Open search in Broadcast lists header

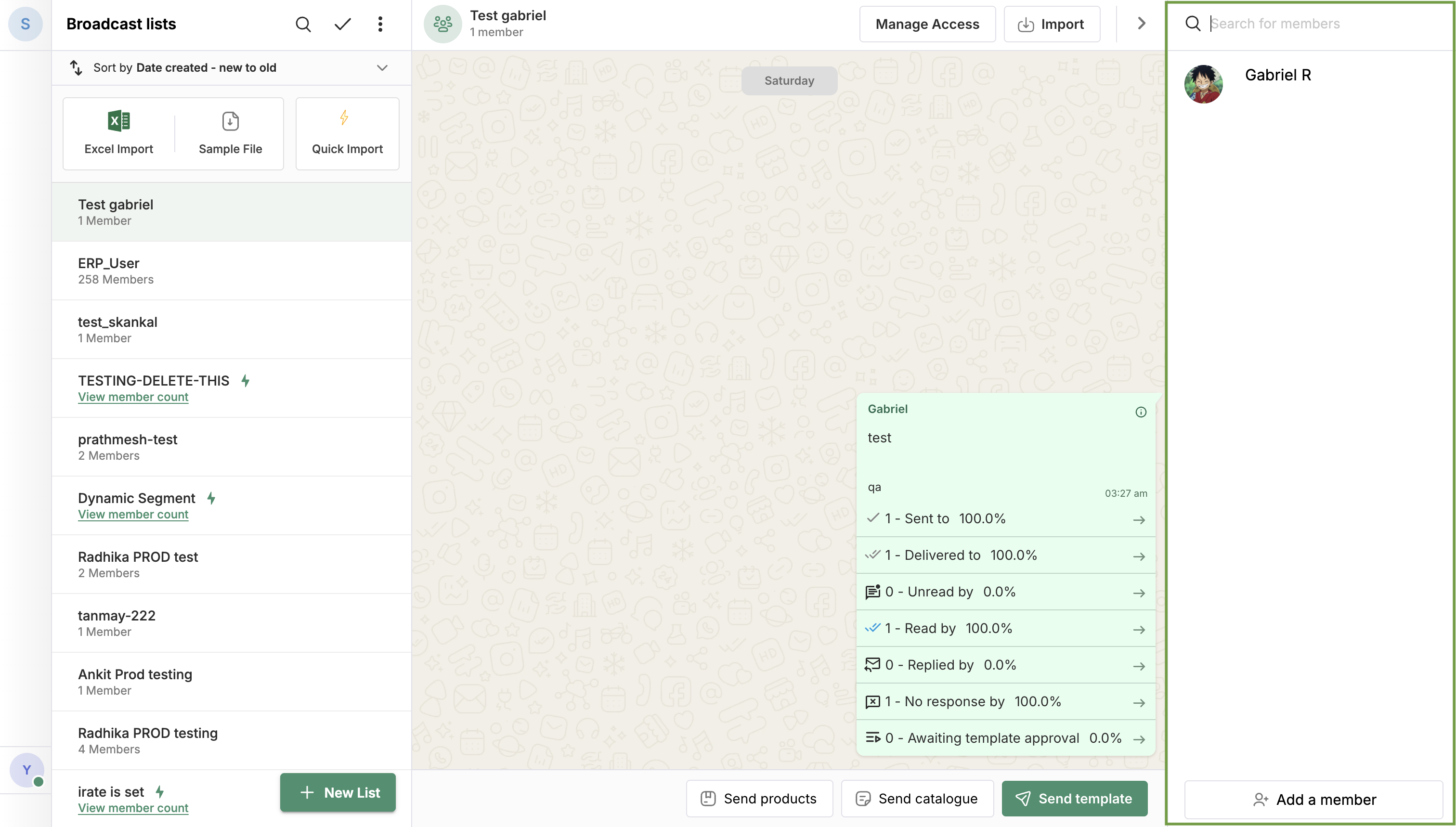tap(303, 24)
